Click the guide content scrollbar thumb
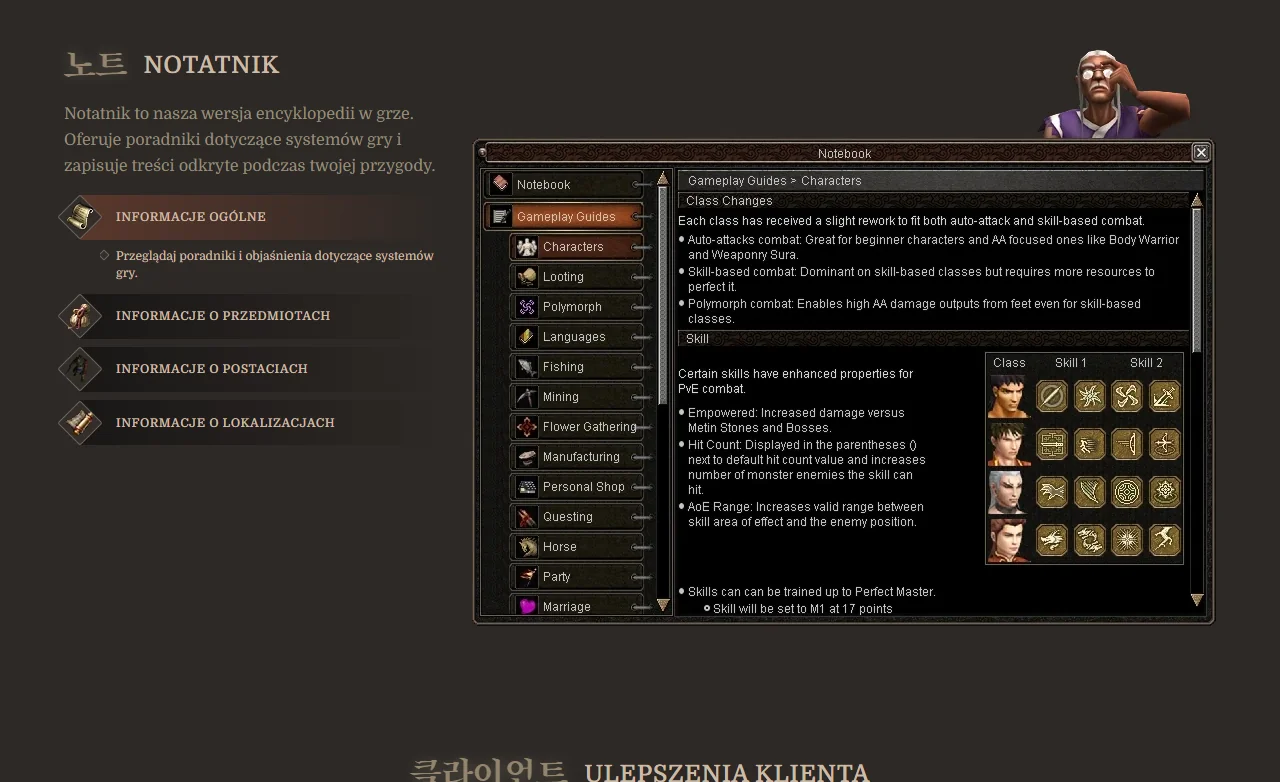 pyautogui.click(x=1197, y=280)
